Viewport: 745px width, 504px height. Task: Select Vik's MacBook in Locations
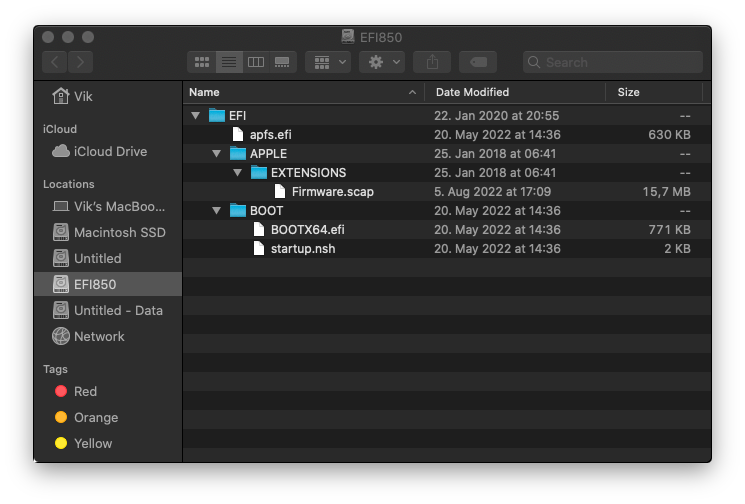point(108,207)
